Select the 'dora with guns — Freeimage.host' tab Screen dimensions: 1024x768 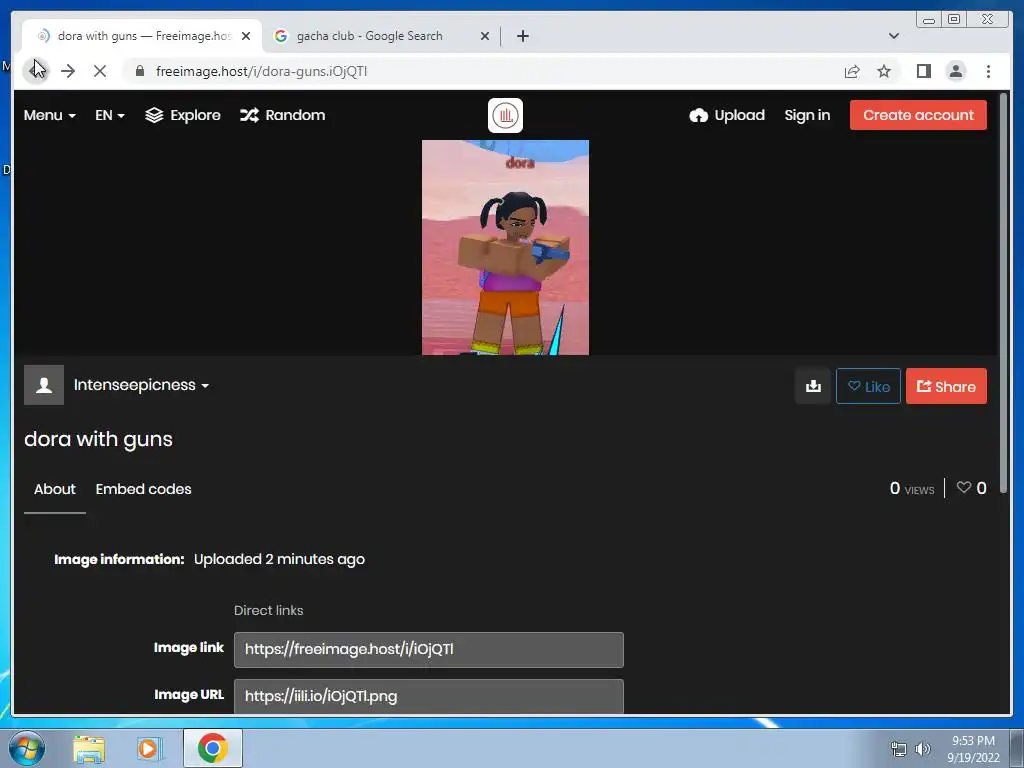coord(142,36)
